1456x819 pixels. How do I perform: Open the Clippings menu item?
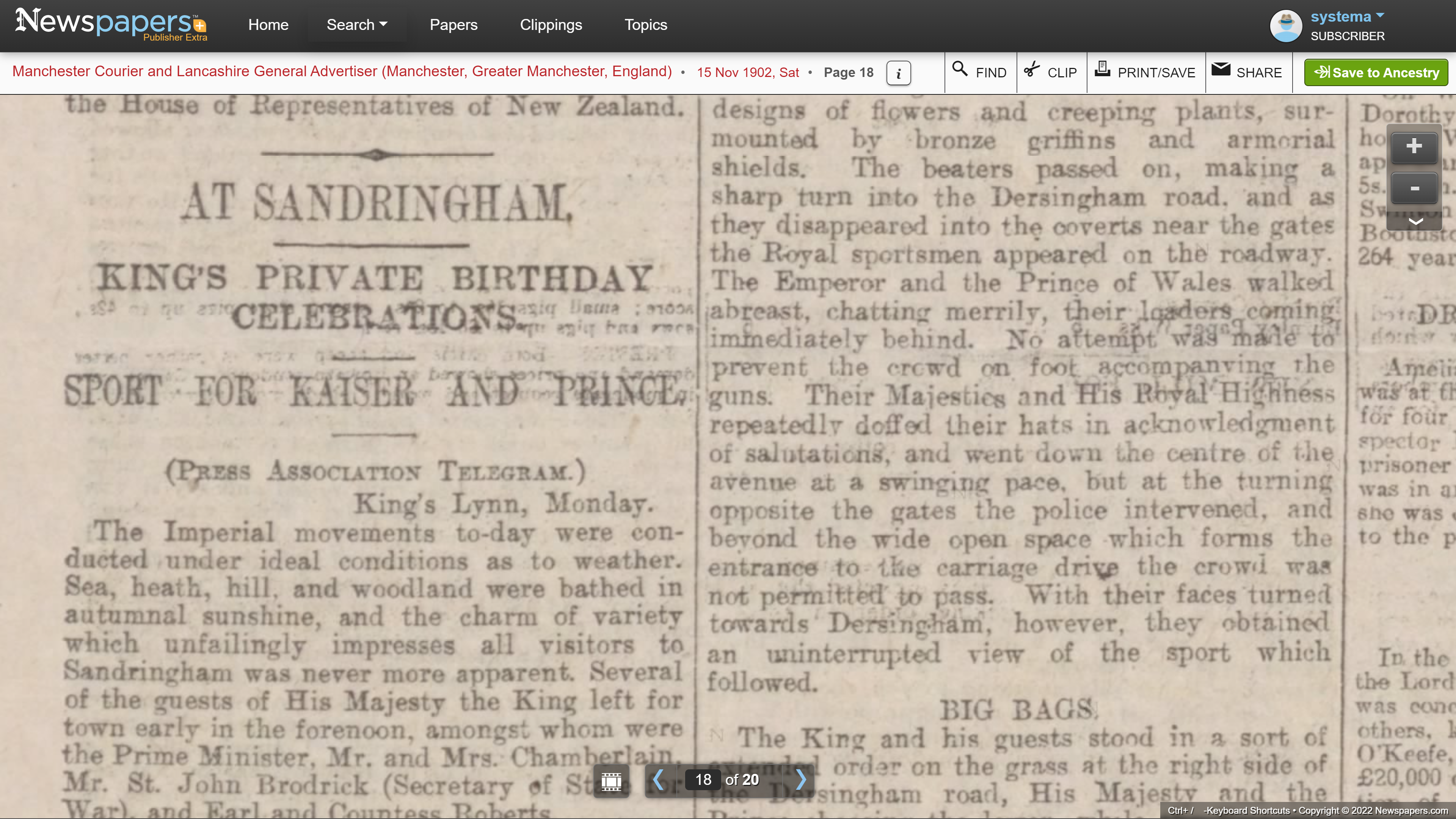pos(551,25)
